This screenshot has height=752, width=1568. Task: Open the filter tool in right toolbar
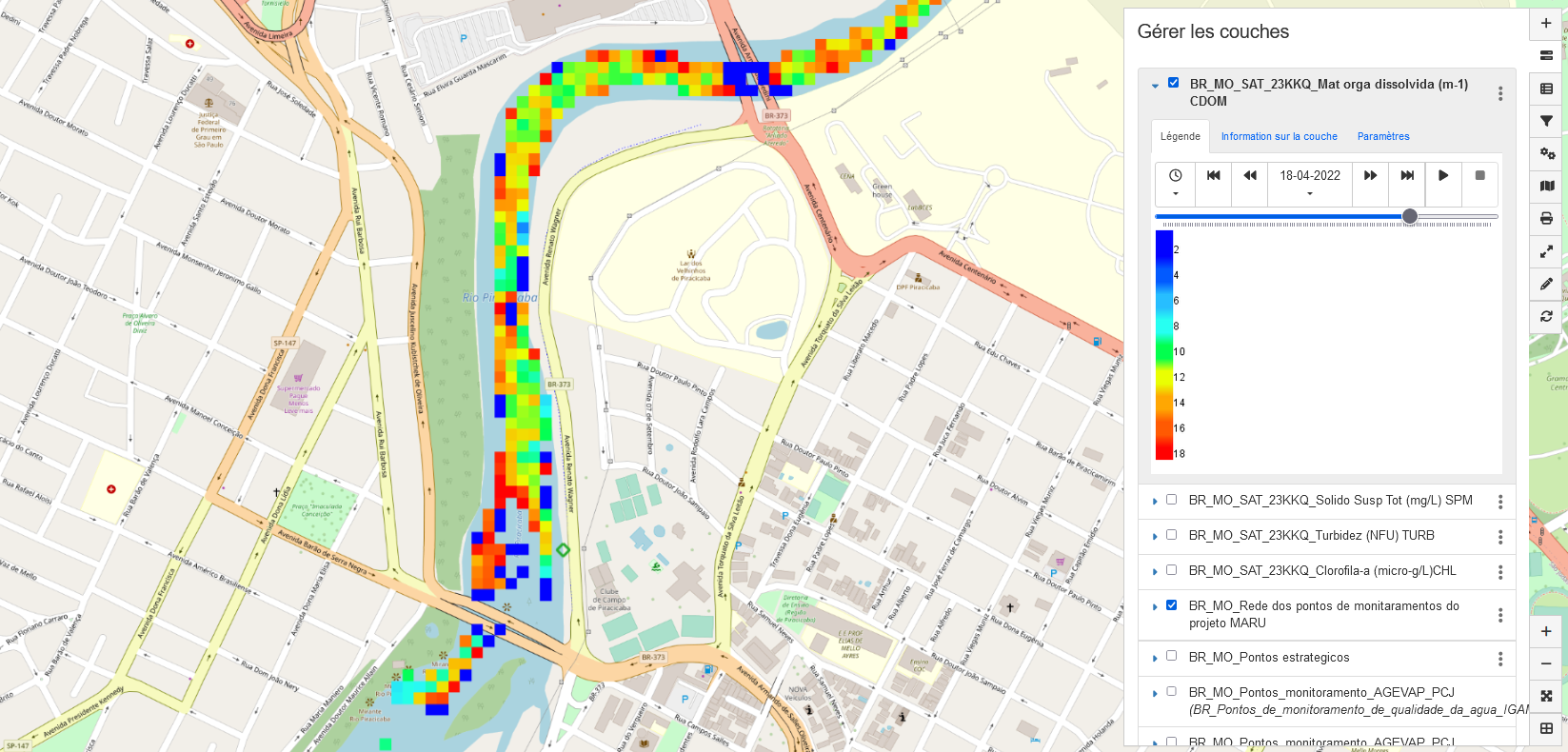[1546, 121]
